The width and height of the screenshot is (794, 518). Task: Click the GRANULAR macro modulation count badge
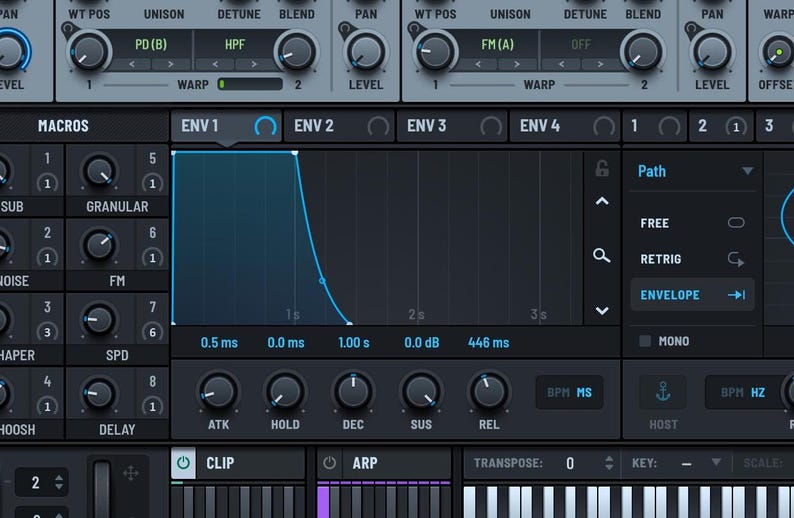click(x=152, y=183)
